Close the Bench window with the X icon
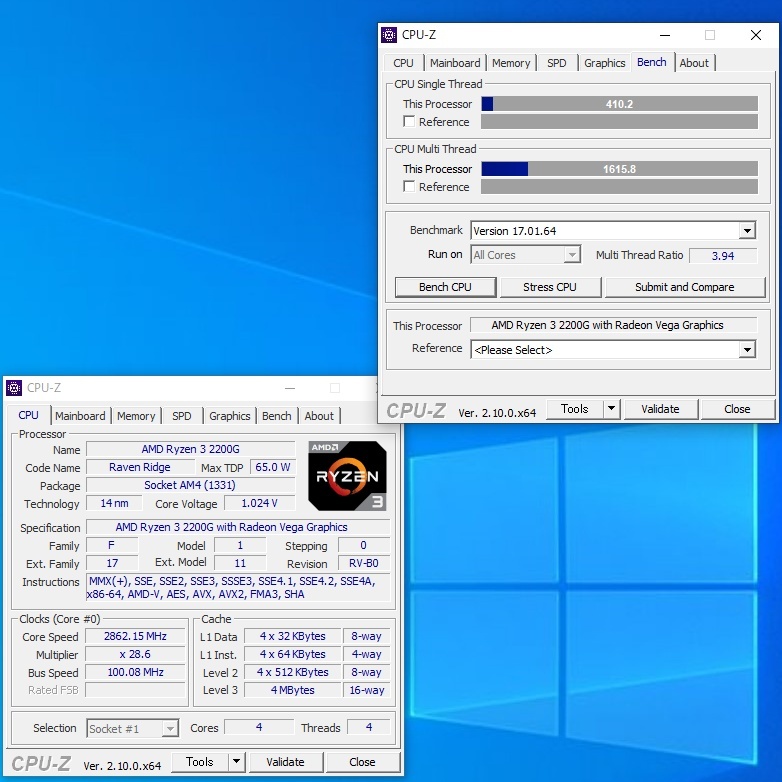The height and width of the screenshot is (782, 782). click(756, 35)
